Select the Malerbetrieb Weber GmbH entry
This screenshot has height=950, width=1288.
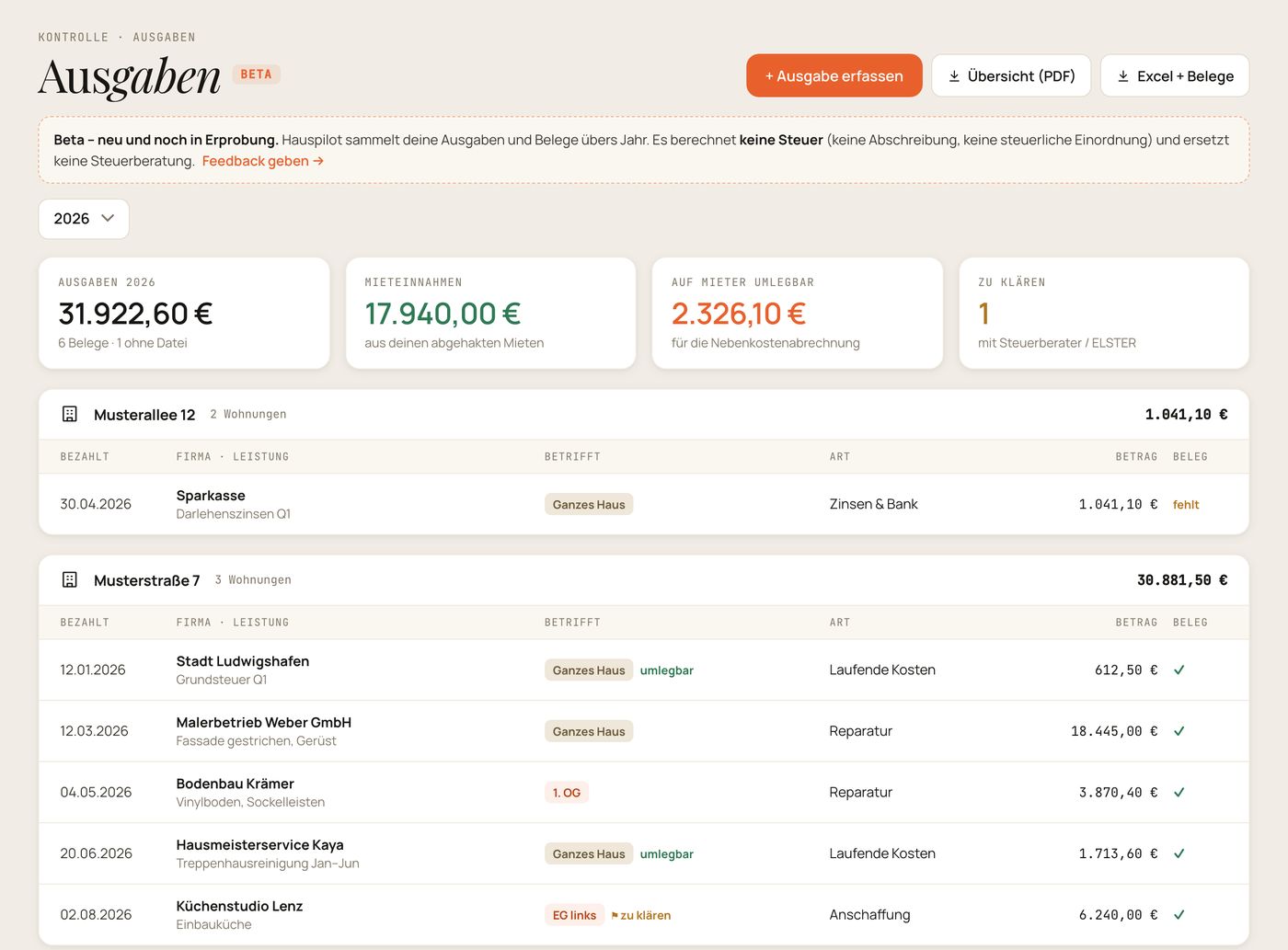click(x=644, y=731)
